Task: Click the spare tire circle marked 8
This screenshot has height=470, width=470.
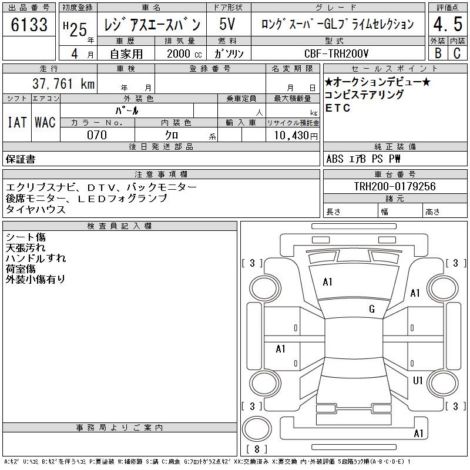Action: tap(257, 429)
